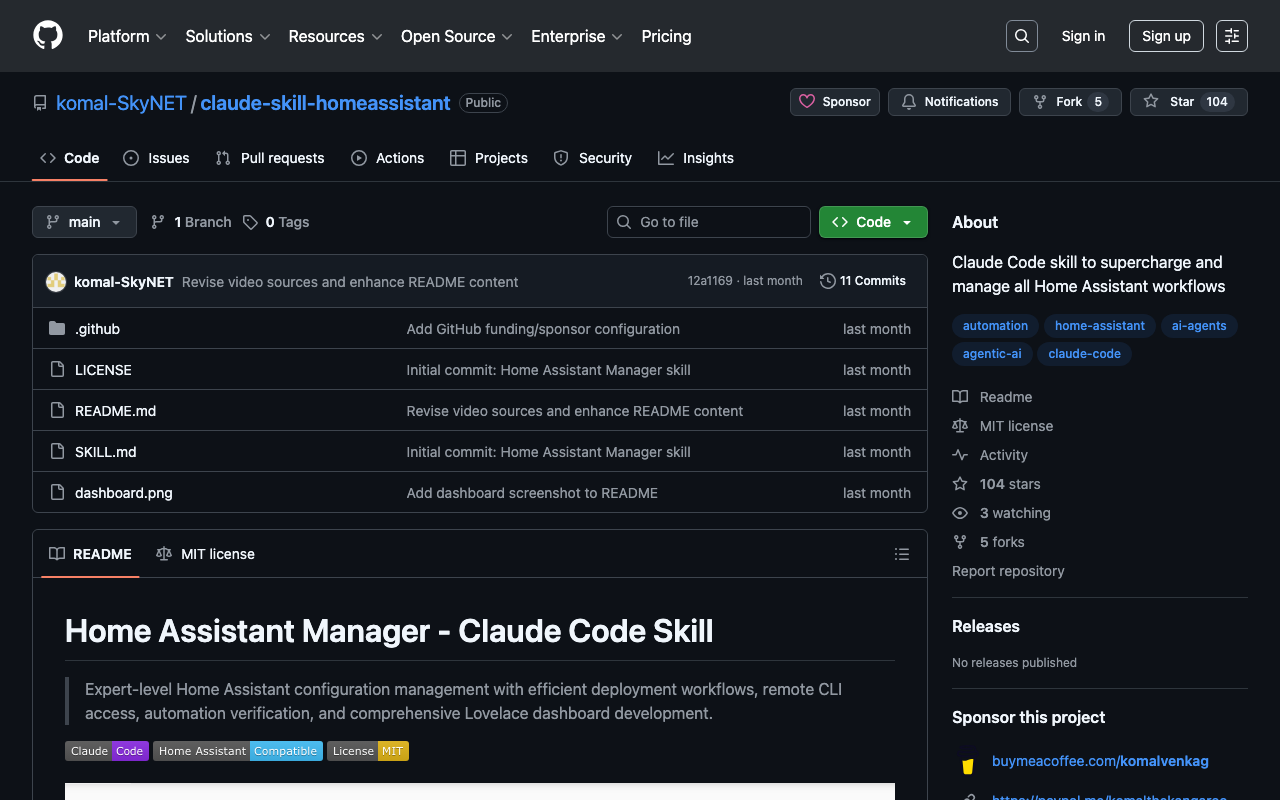Image resolution: width=1280 pixels, height=800 pixels.
Task: Expand the Platform navigation menu
Action: (x=127, y=36)
